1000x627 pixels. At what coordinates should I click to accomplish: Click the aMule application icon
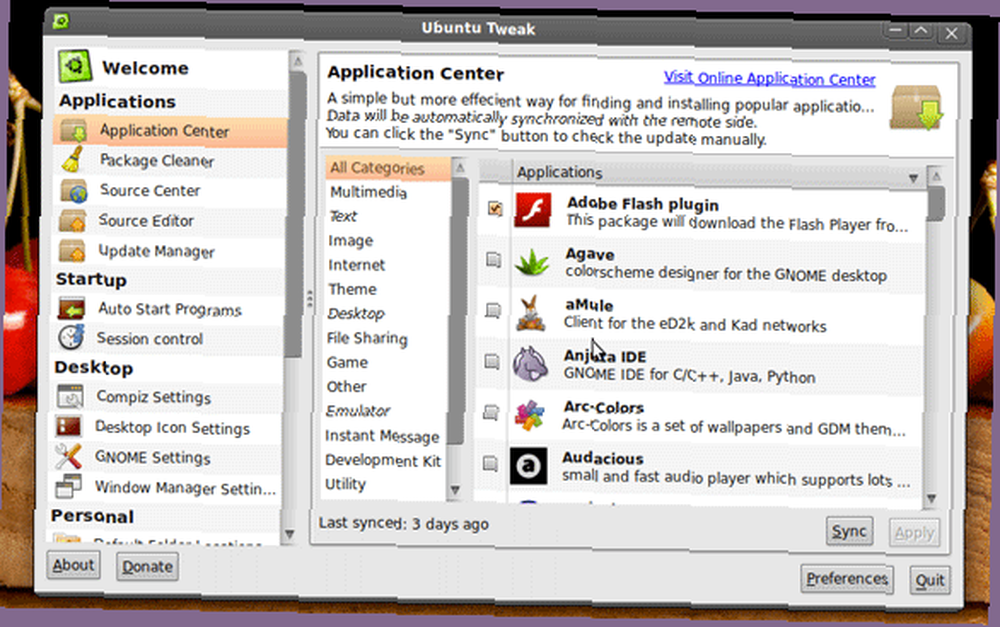(531, 313)
